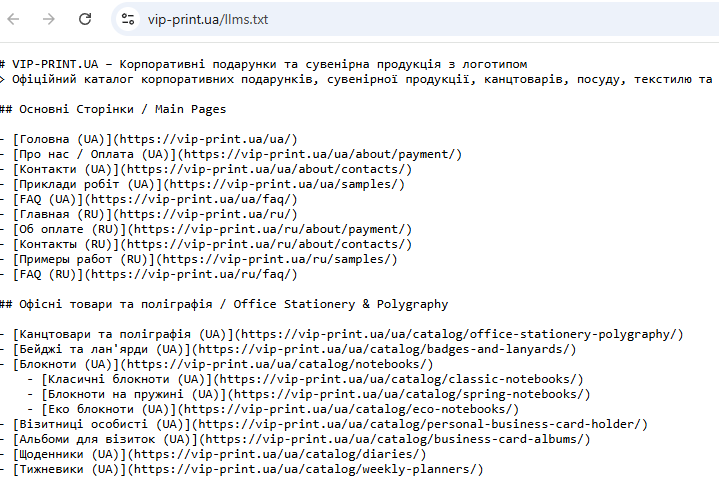Click the 'Контакти (UA)' entry line
Image resolution: width=719 pixels, height=478 pixels.
click(x=206, y=169)
